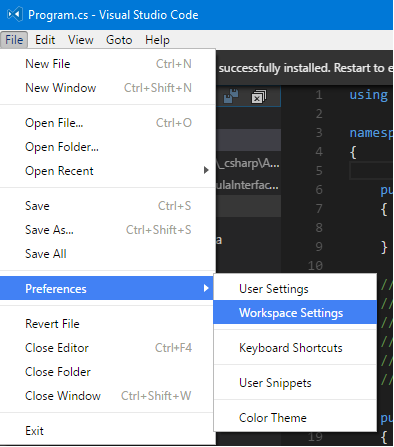This screenshot has width=394, height=447.
Task: Expand the Preferences submenu arrow
Action: (x=206, y=288)
